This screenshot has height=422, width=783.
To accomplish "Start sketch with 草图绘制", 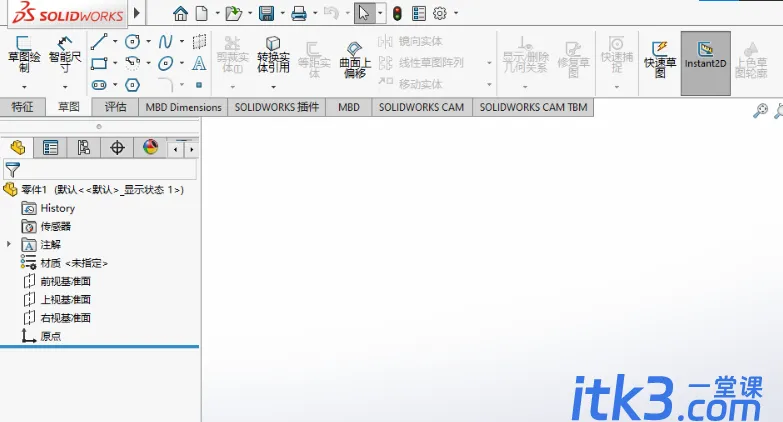I will [24, 55].
